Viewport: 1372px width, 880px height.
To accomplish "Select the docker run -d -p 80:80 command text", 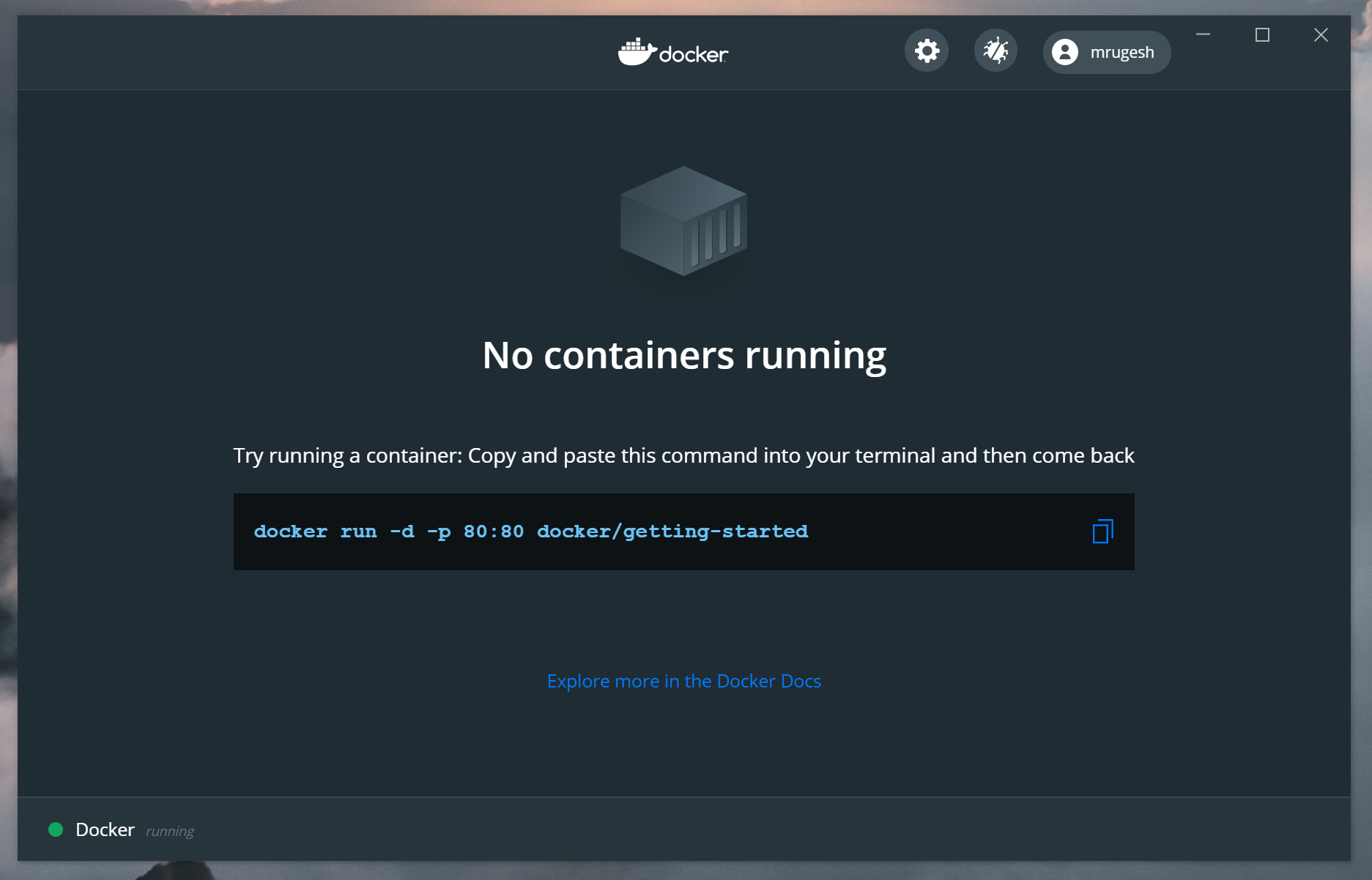I will pos(531,532).
